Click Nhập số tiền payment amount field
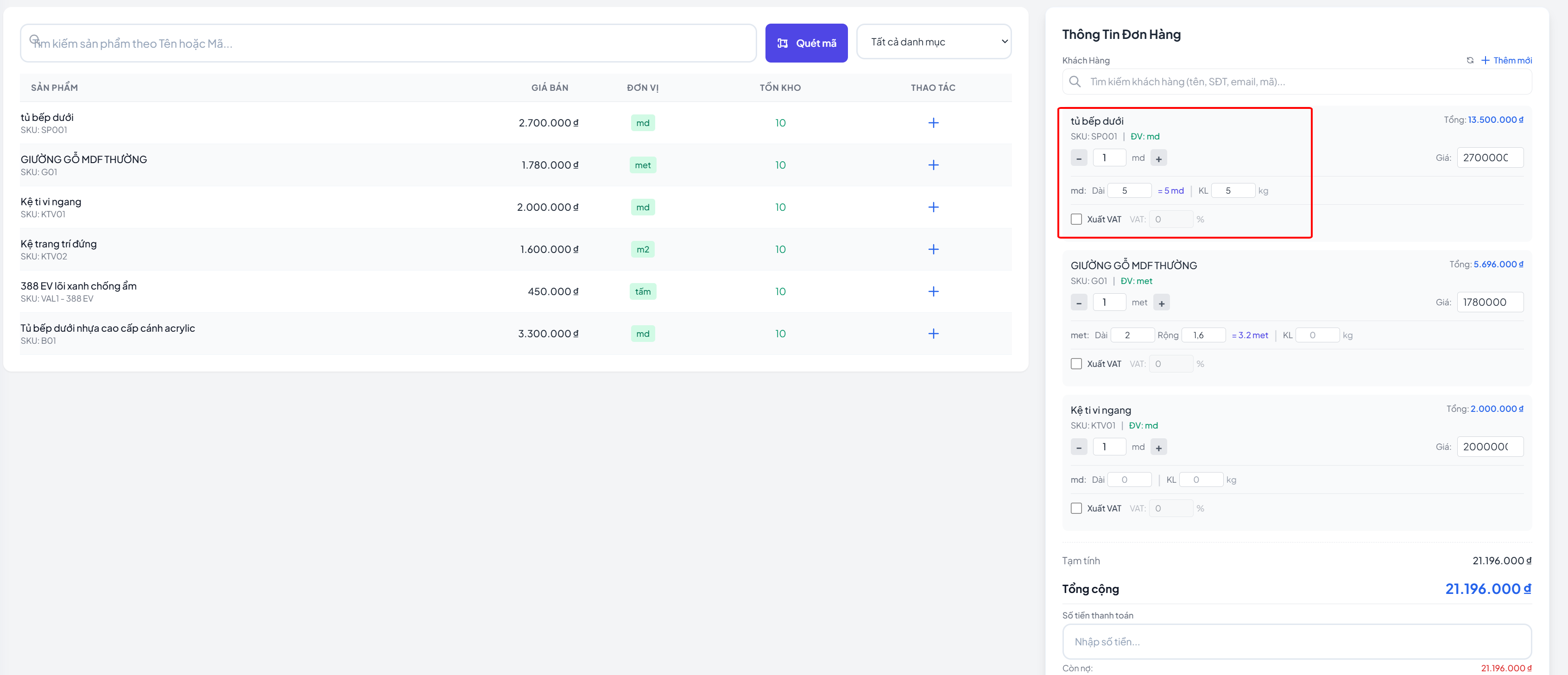Image resolution: width=1568 pixels, height=675 pixels. click(1296, 642)
